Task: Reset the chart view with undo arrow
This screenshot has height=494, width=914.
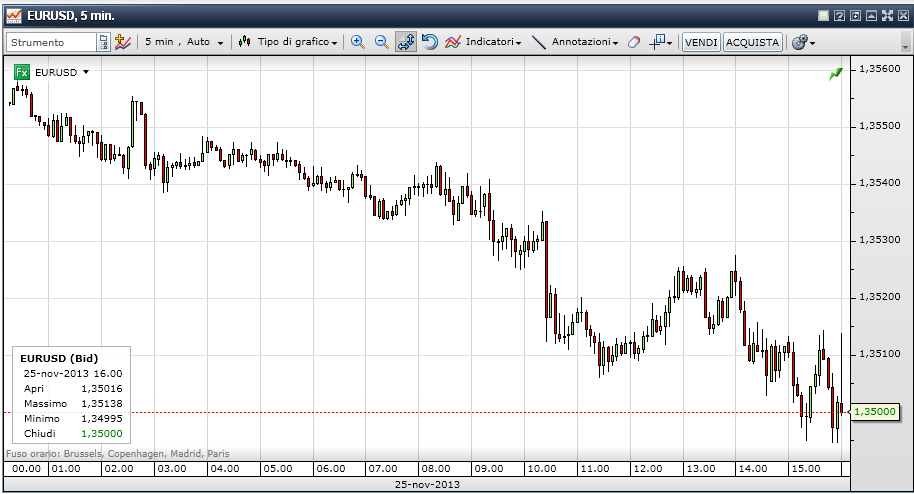Action: (429, 42)
